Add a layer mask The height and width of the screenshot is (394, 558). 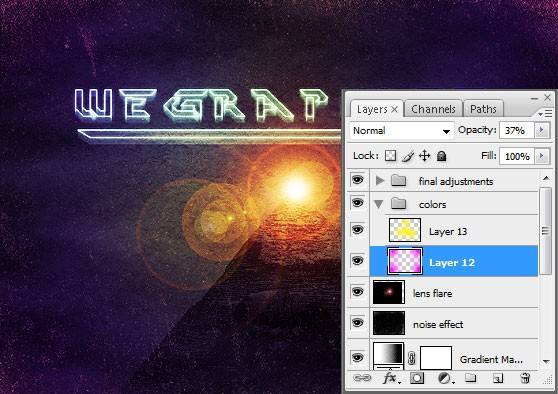pyautogui.click(x=417, y=378)
